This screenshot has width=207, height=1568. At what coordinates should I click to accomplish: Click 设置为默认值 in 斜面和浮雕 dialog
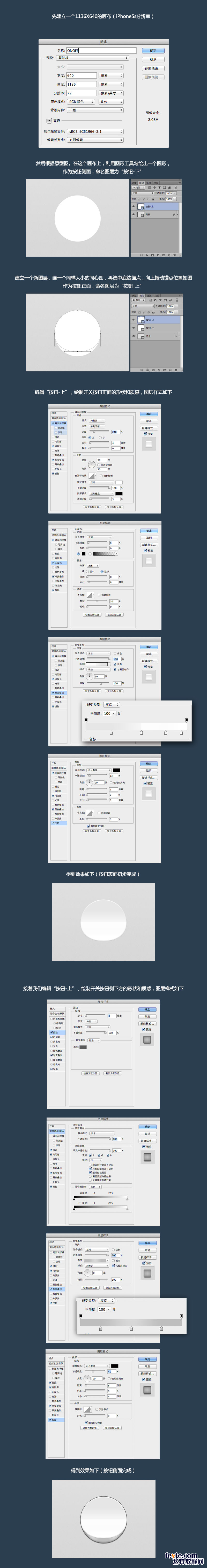[93, 507]
